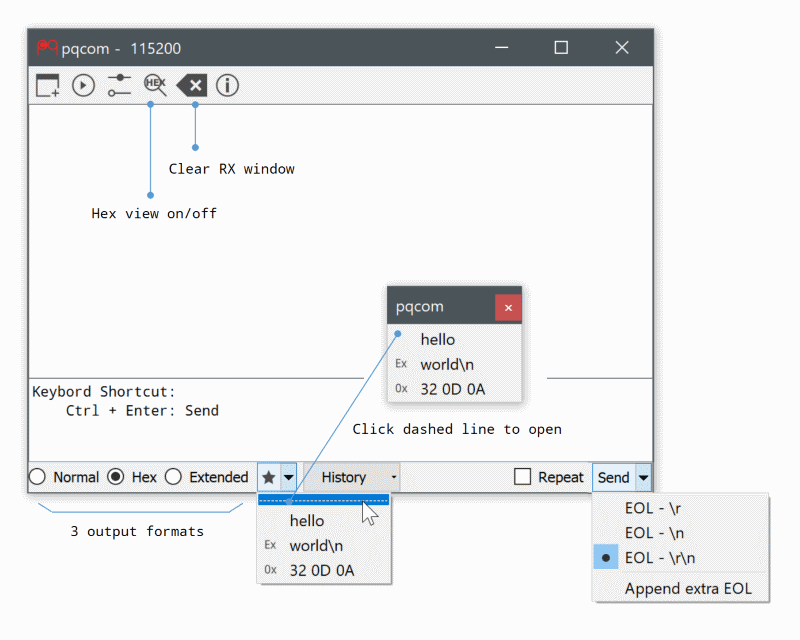Click the star favorites button
The width and height of the screenshot is (800, 640).
tap(269, 477)
